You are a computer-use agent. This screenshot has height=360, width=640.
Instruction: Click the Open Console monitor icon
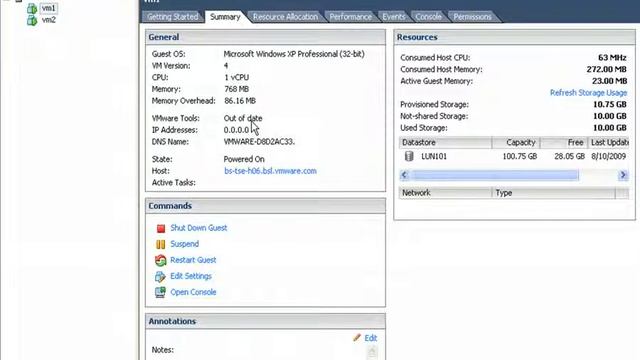coord(160,292)
